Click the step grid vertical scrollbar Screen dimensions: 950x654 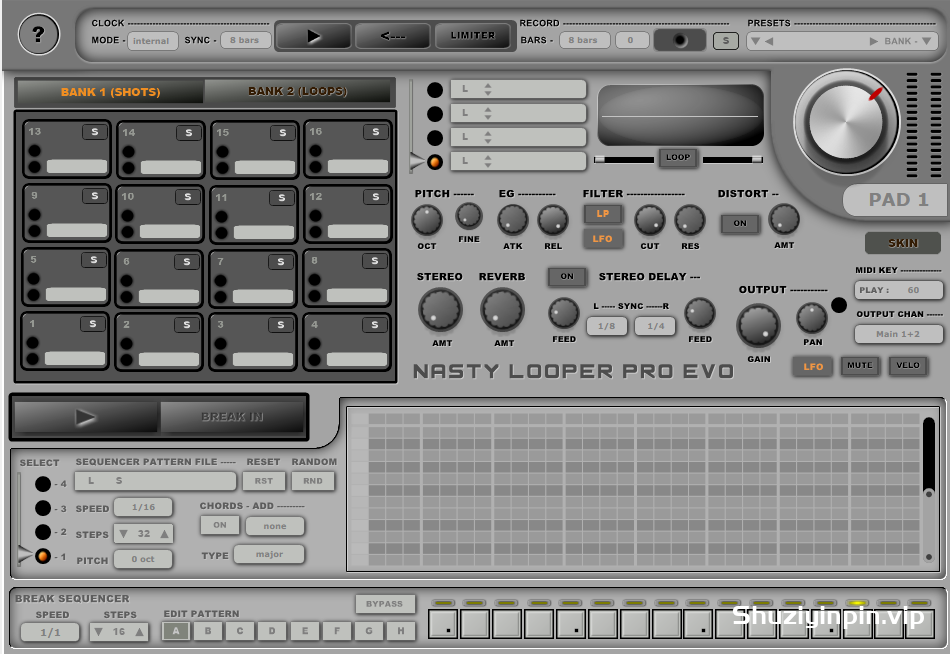click(928, 490)
